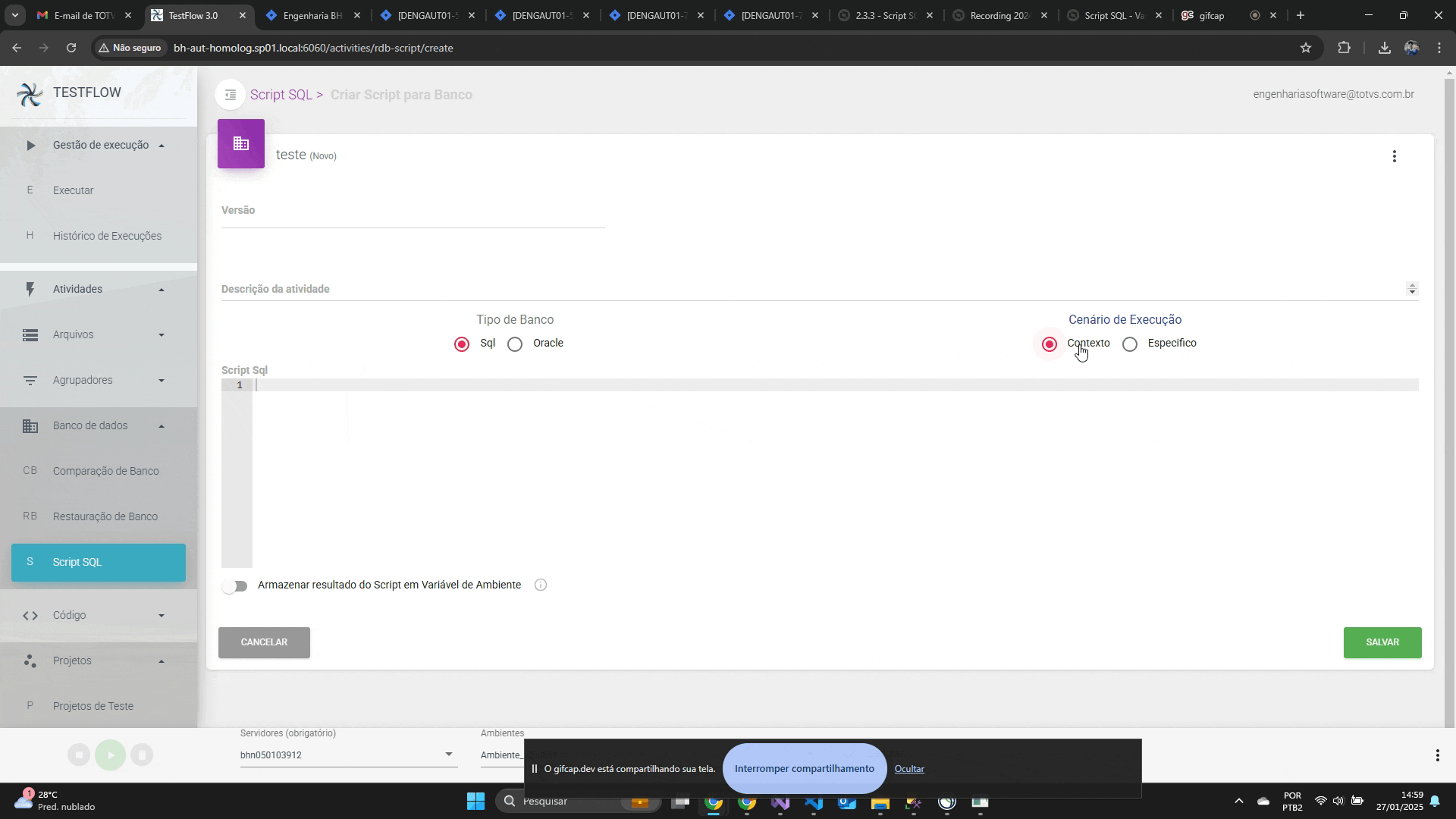The height and width of the screenshot is (819, 1456).
Task: Click the info icon beside variable toggle
Action: (541, 585)
